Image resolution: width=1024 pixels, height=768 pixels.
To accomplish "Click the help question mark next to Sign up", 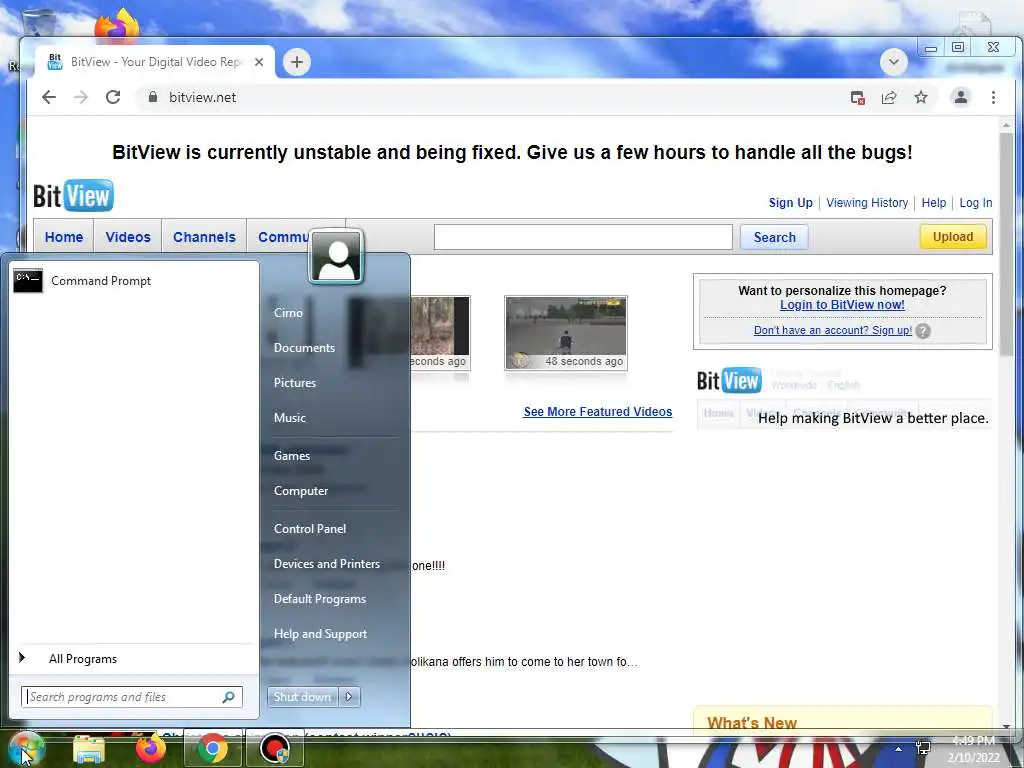I will (x=923, y=331).
